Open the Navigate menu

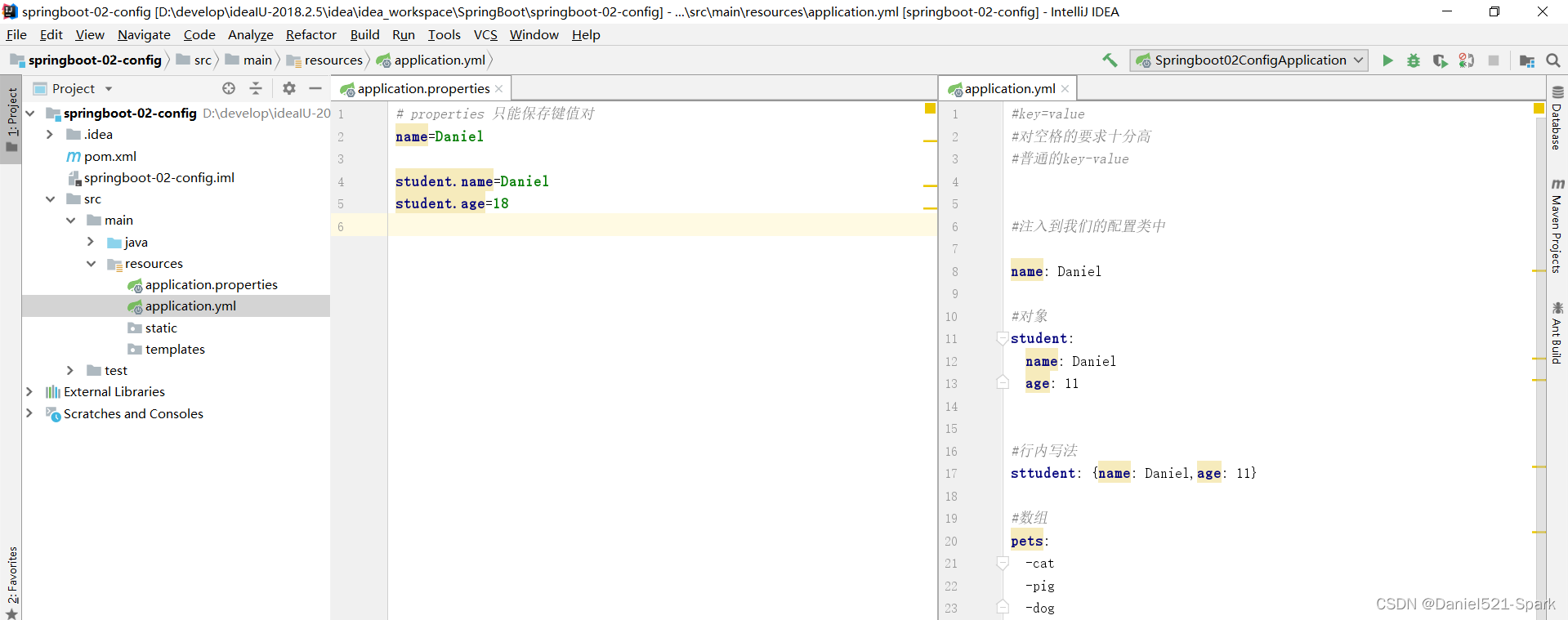(144, 34)
